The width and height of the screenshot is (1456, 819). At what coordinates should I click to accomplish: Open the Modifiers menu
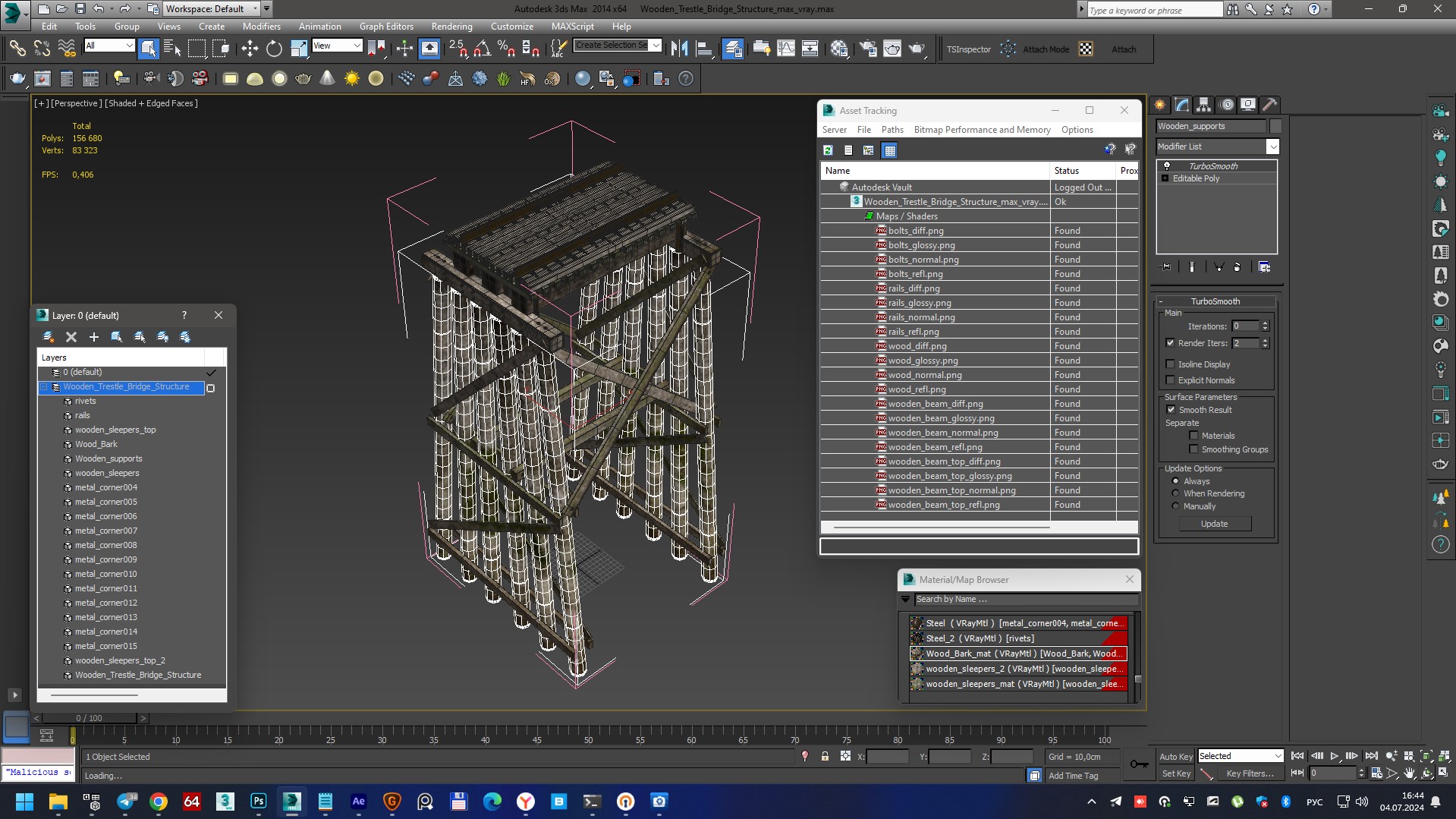[262, 26]
